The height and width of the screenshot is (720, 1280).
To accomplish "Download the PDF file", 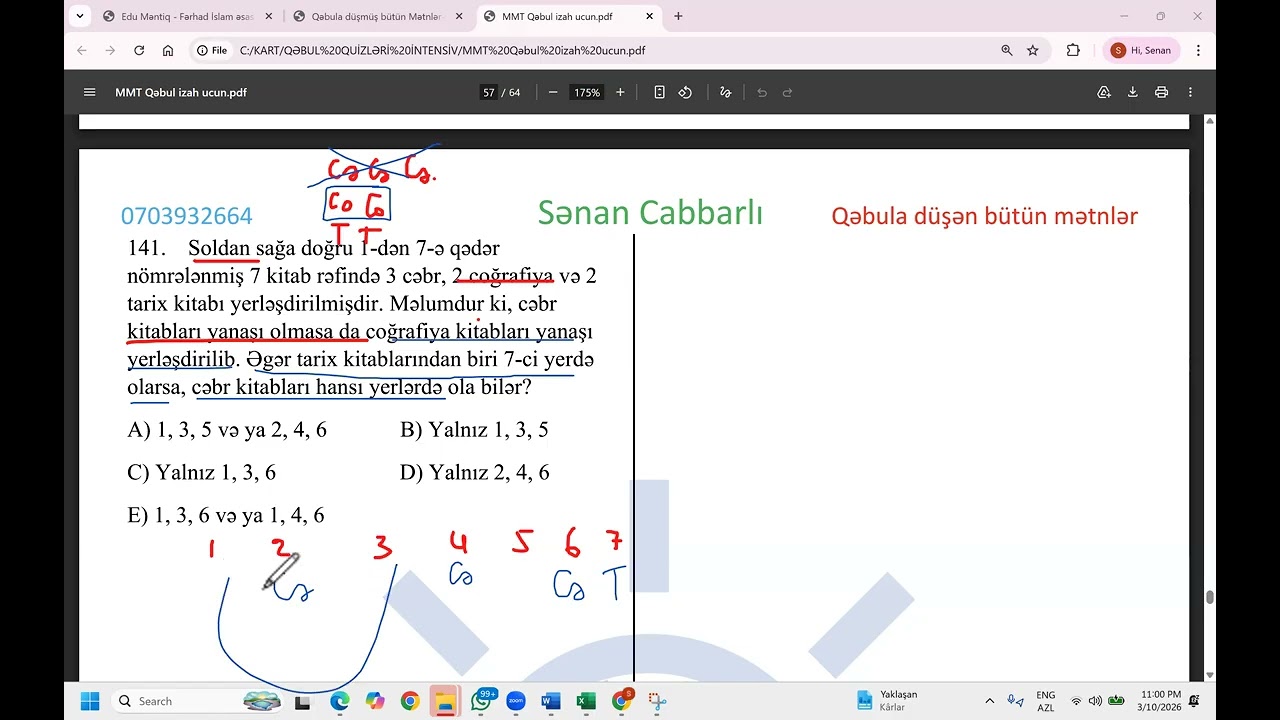I will 1133,92.
